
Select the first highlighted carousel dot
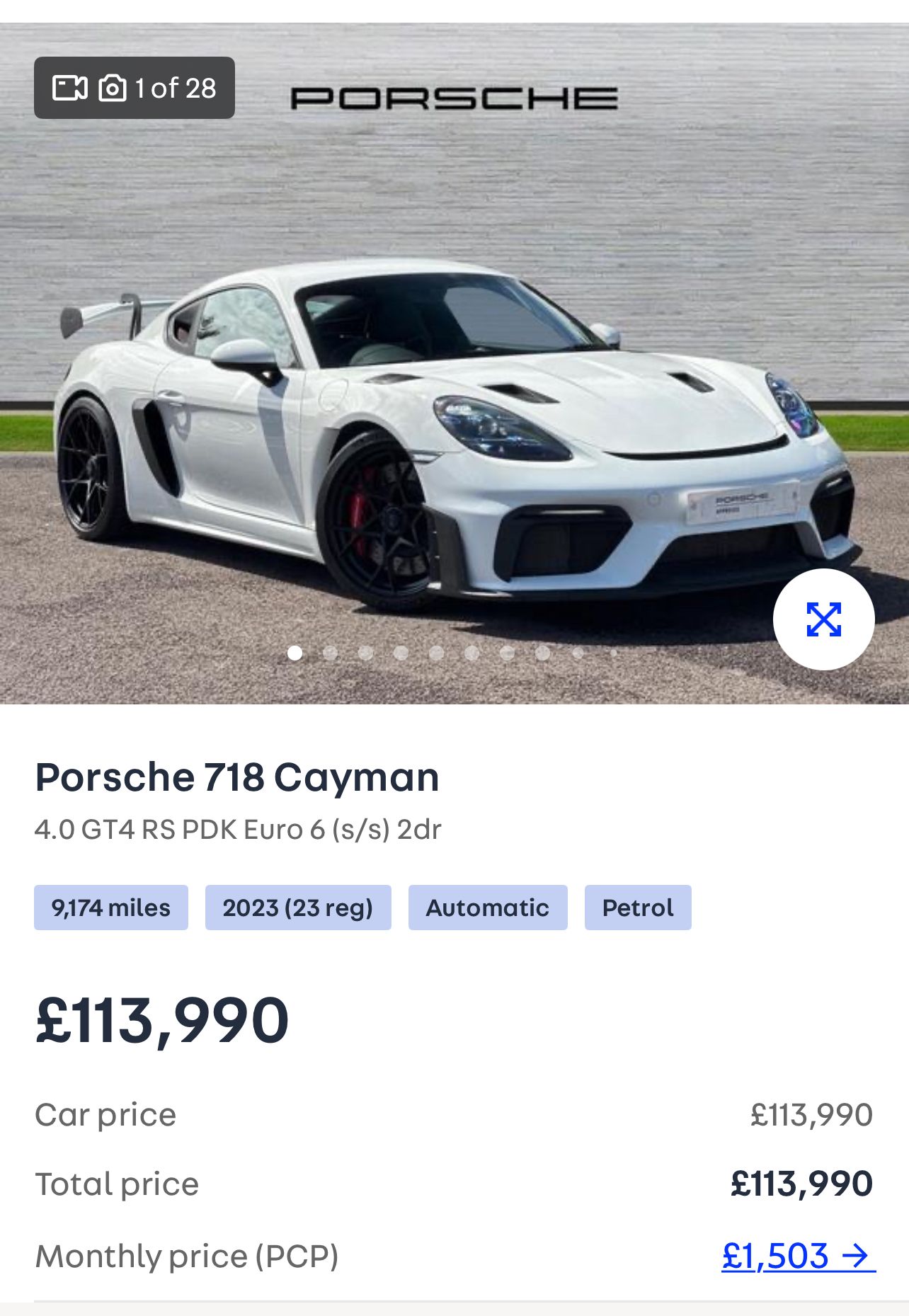295,653
